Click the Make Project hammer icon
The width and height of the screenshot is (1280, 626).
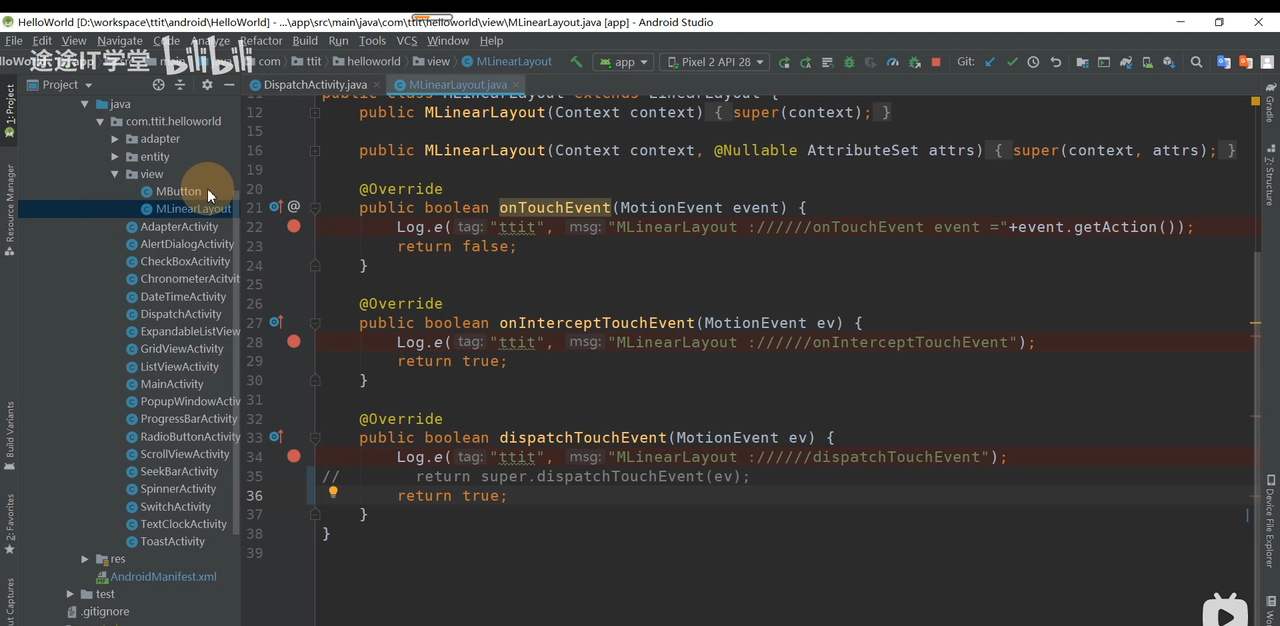(576, 62)
